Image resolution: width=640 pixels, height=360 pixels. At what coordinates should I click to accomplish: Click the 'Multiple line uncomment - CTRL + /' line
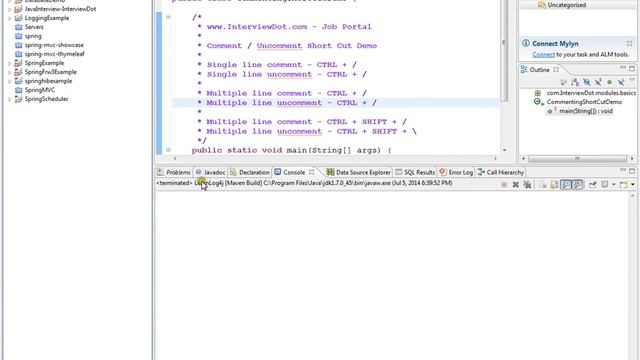291,103
